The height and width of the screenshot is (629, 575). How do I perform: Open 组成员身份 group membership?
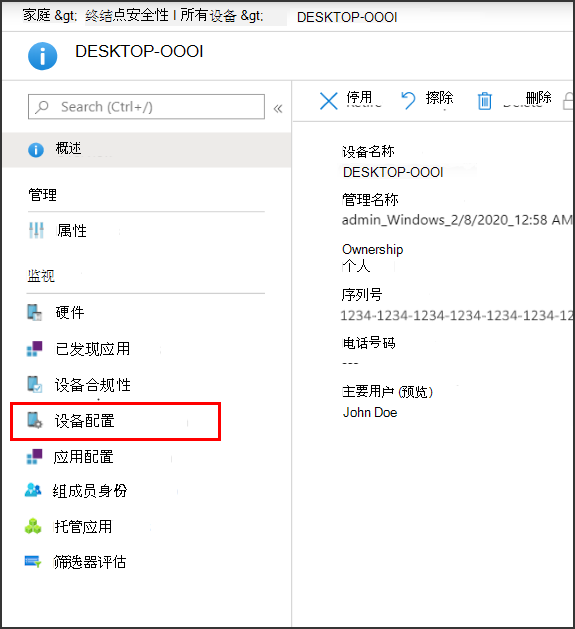click(x=90, y=491)
